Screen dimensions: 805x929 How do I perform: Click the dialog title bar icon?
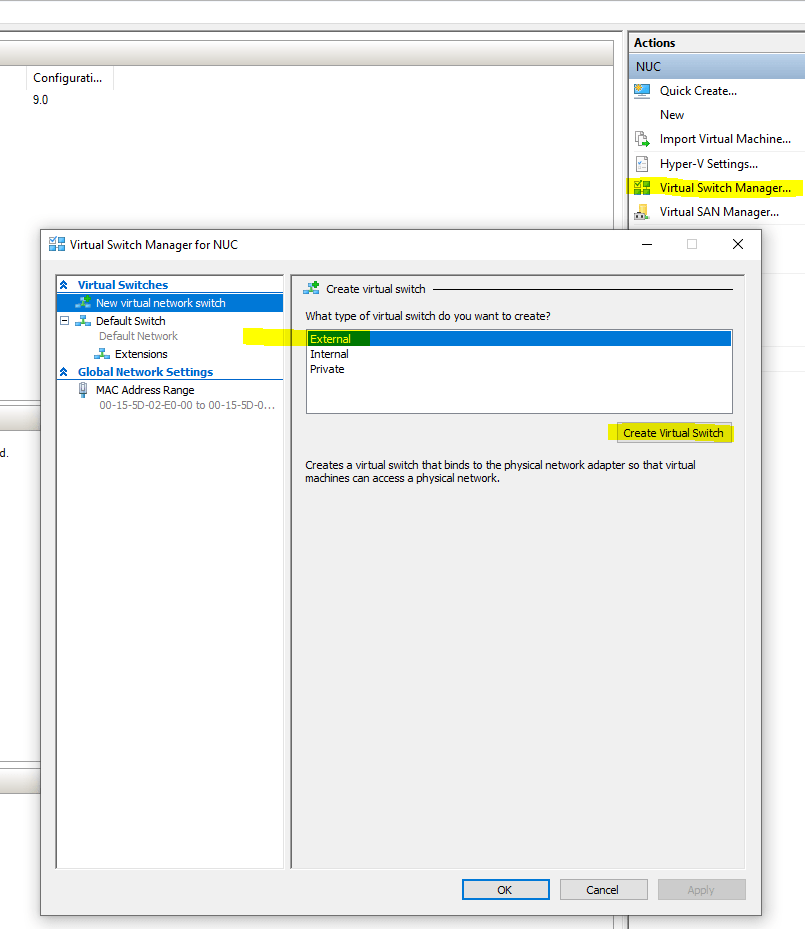coord(57,244)
